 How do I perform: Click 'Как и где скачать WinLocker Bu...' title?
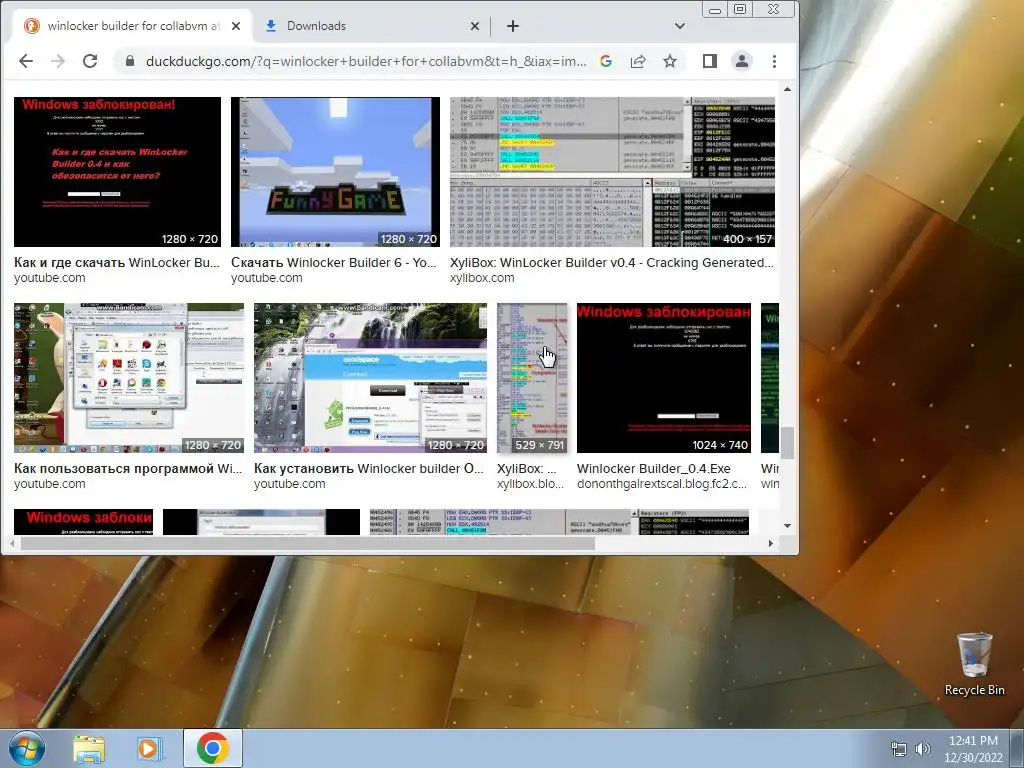[117, 263]
